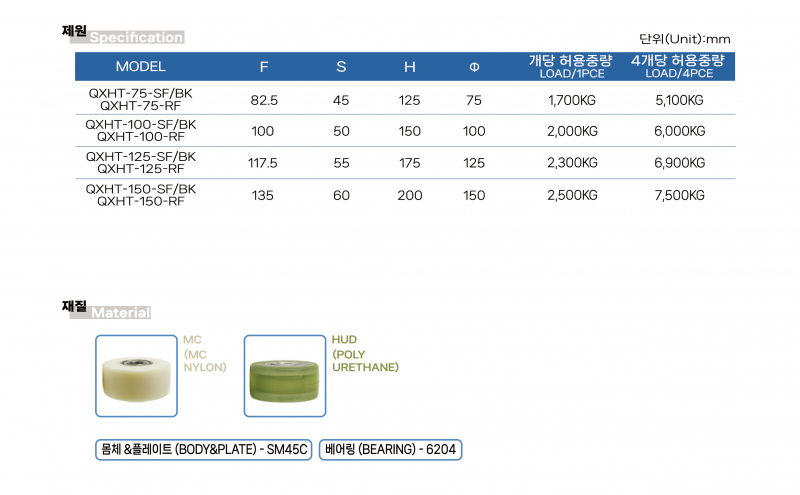
Task: Select the 60 S value
Action: [341, 195]
